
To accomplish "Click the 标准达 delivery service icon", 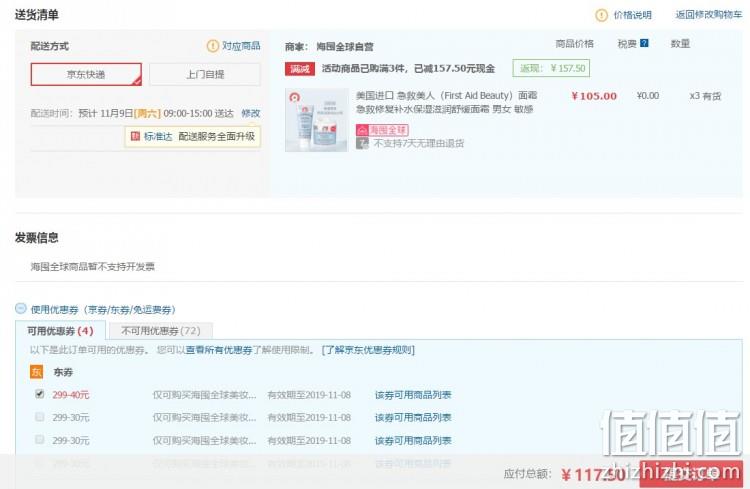I will pyautogui.click(x=135, y=136).
